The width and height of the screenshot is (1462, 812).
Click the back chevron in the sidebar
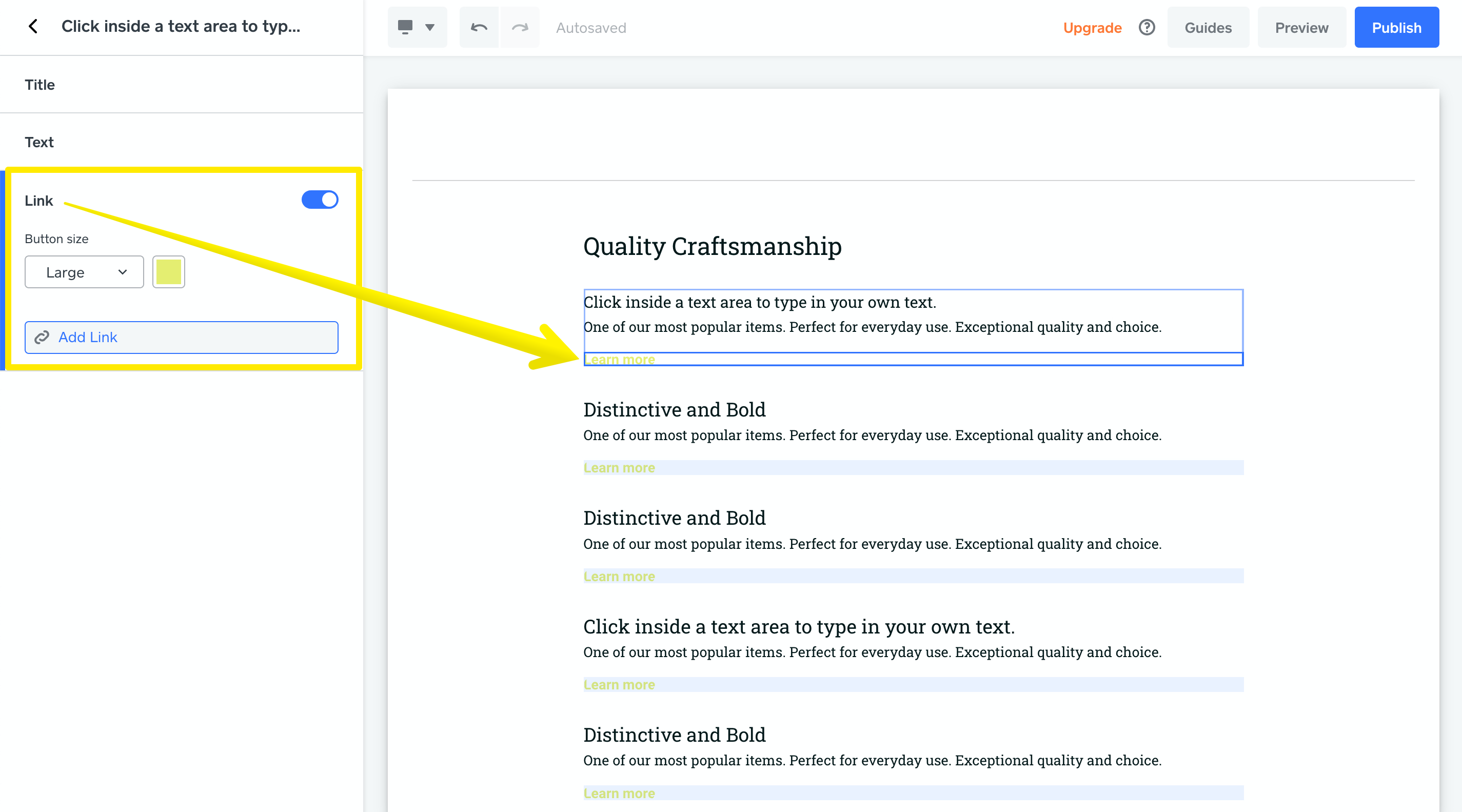pyautogui.click(x=32, y=26)
